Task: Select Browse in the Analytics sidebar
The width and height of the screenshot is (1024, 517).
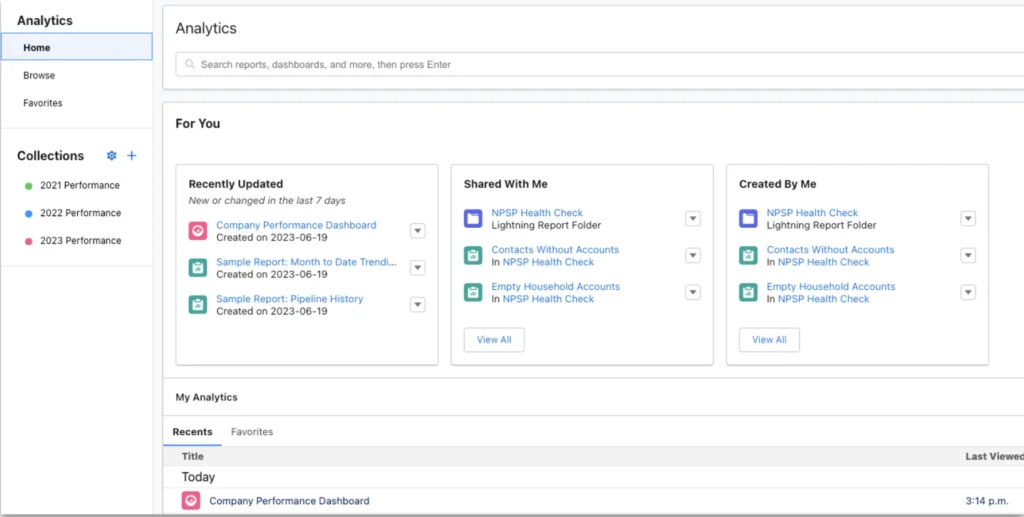Action: tap(40, 75)
